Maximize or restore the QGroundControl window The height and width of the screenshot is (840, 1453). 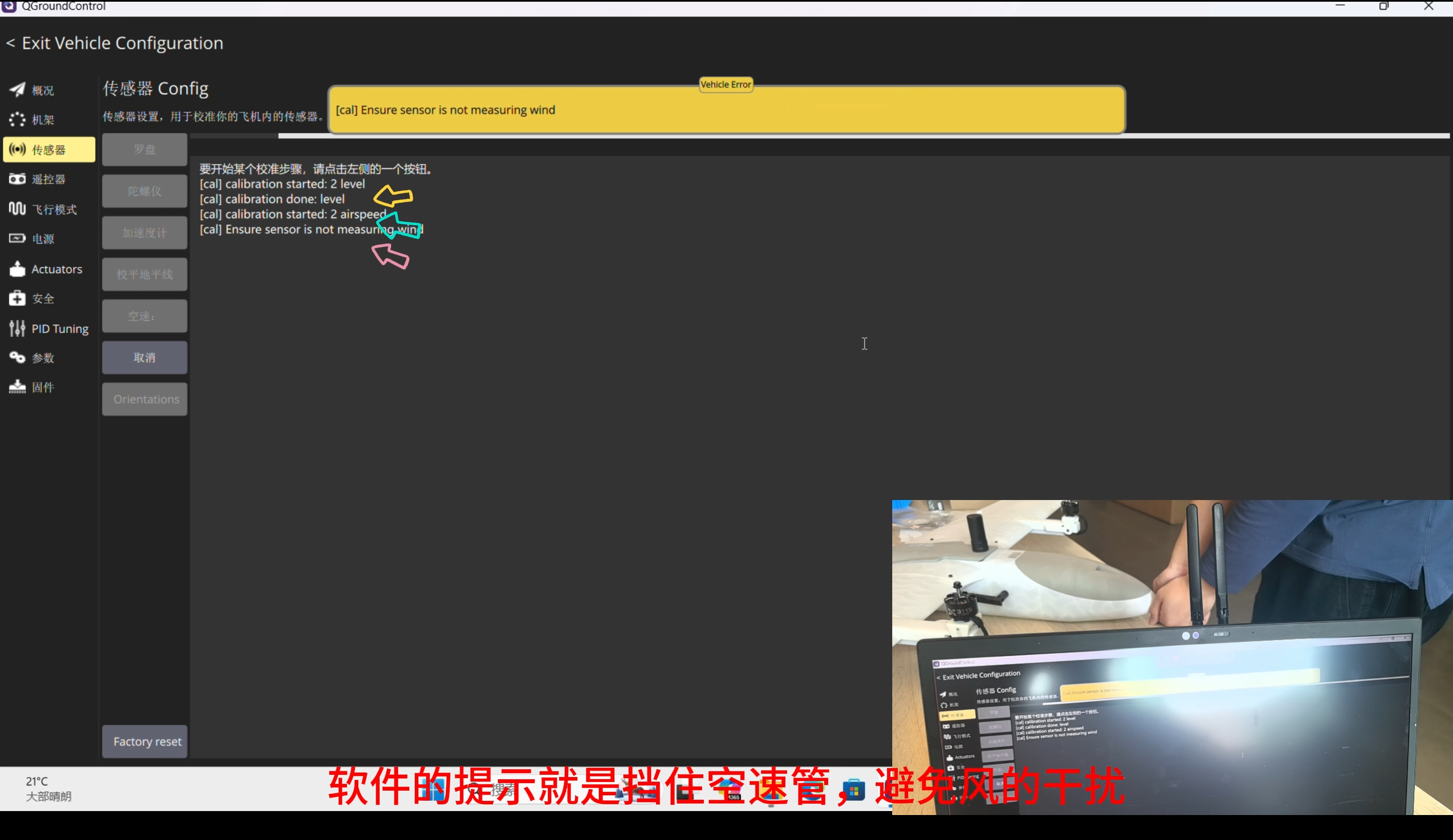pos(1384,6)
